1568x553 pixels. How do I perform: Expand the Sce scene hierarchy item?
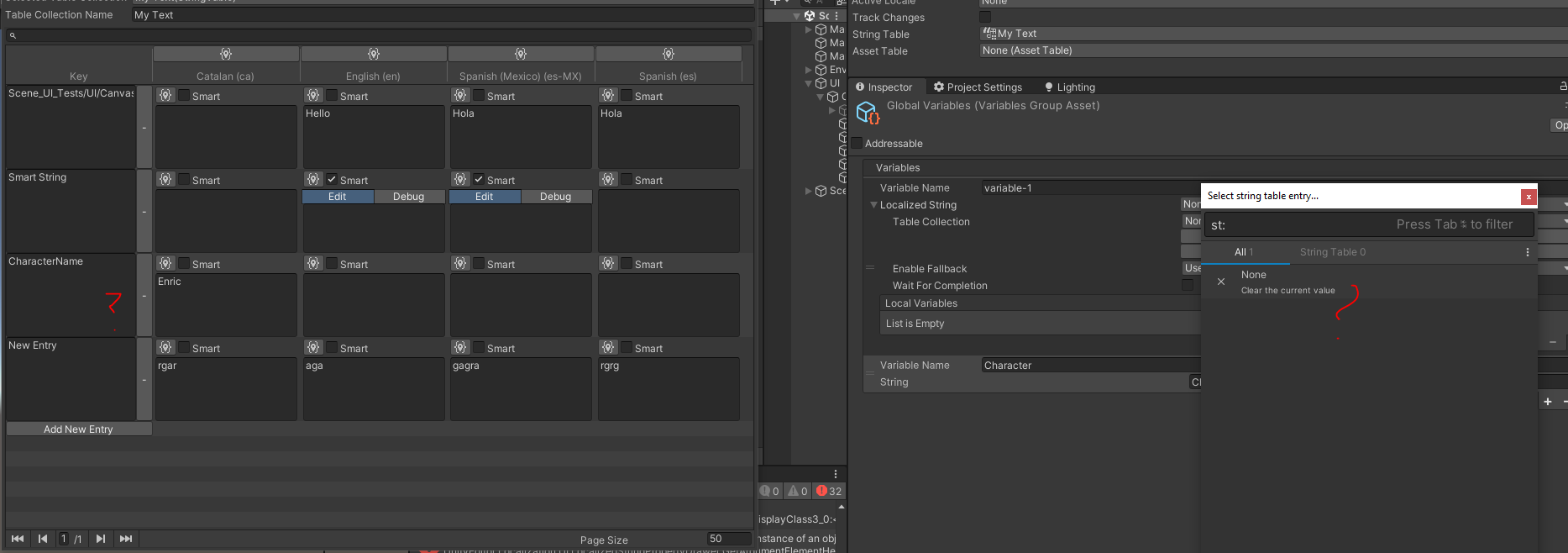(809, 191)
